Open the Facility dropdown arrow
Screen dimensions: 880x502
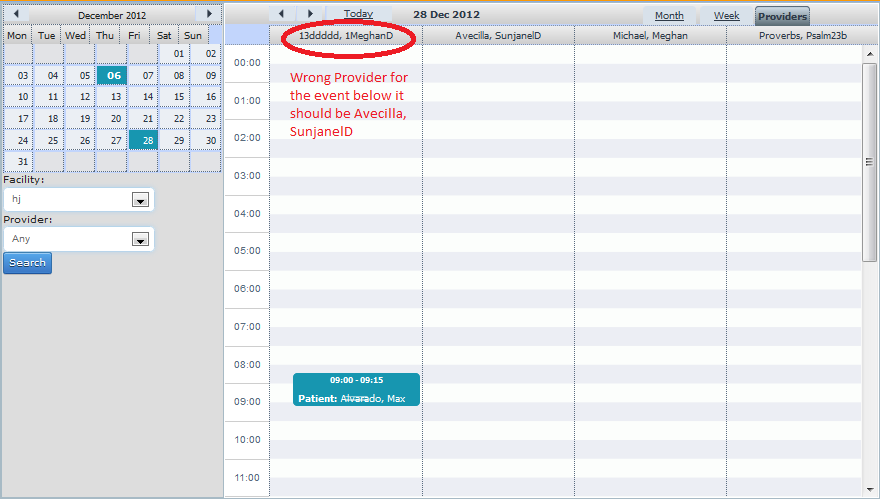(x=140, y=200)
